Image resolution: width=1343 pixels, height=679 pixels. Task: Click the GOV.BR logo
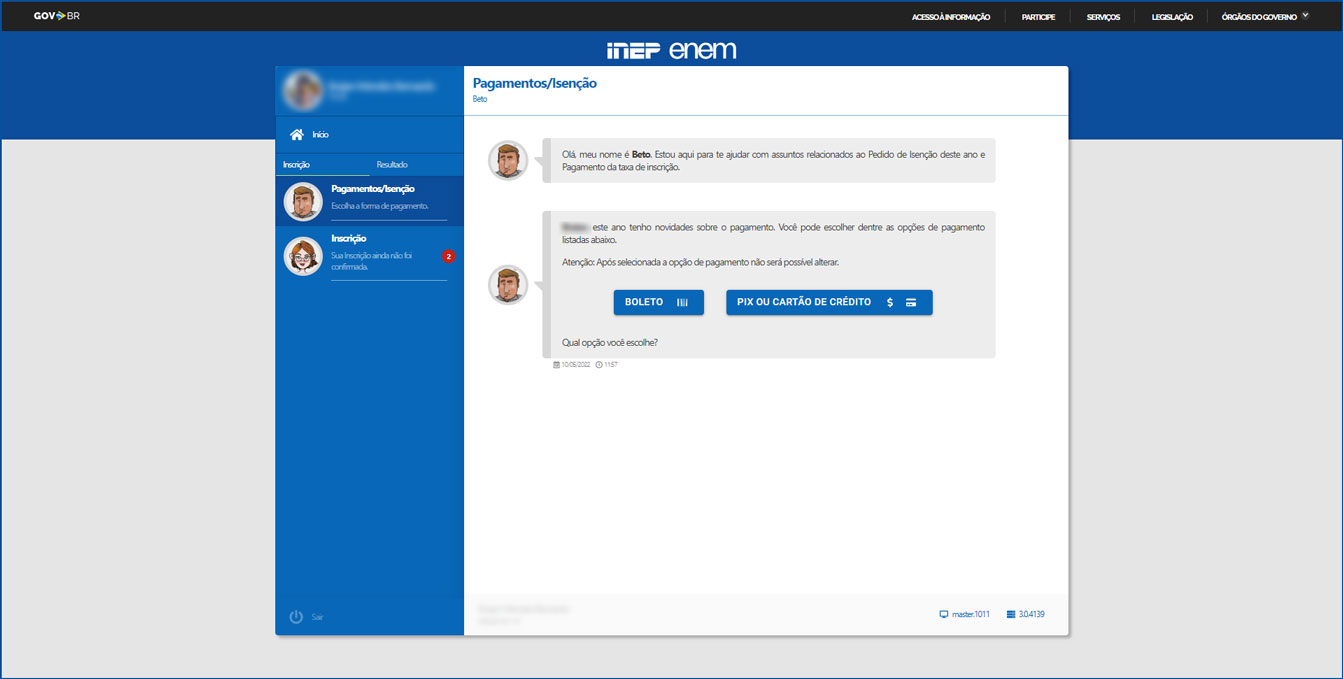pos(57,16)
